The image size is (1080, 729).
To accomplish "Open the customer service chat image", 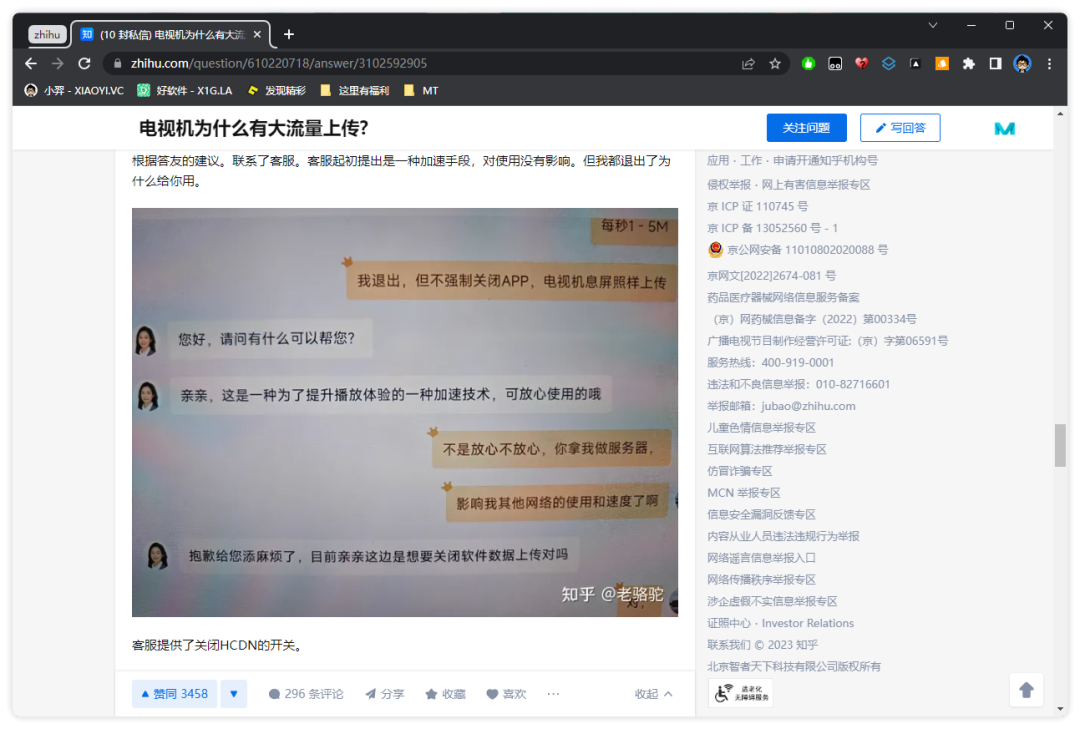I will [405, 412].
